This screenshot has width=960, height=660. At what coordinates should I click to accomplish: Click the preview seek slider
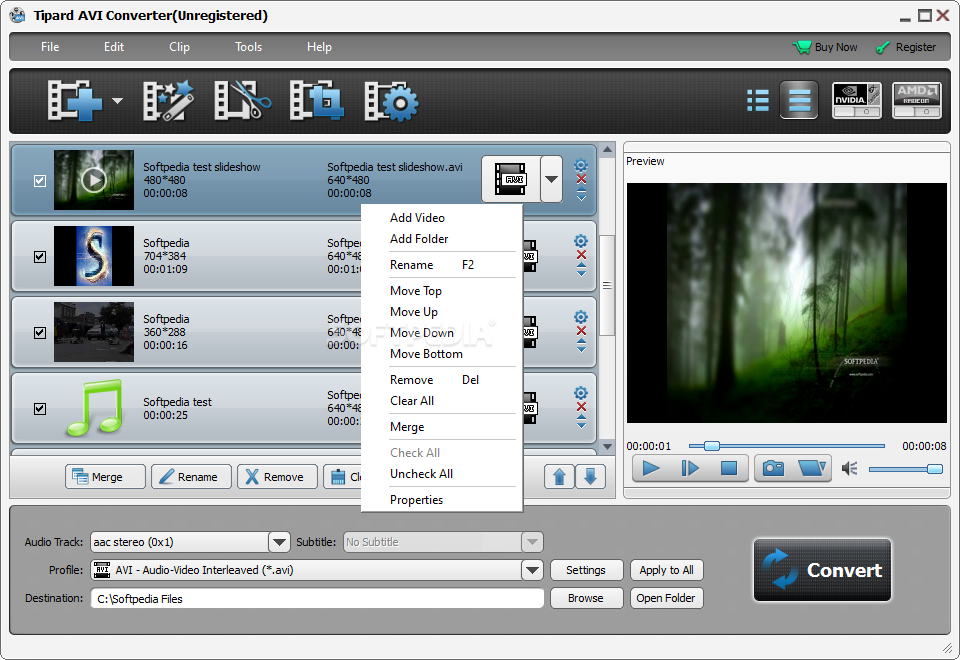[787, 446]
